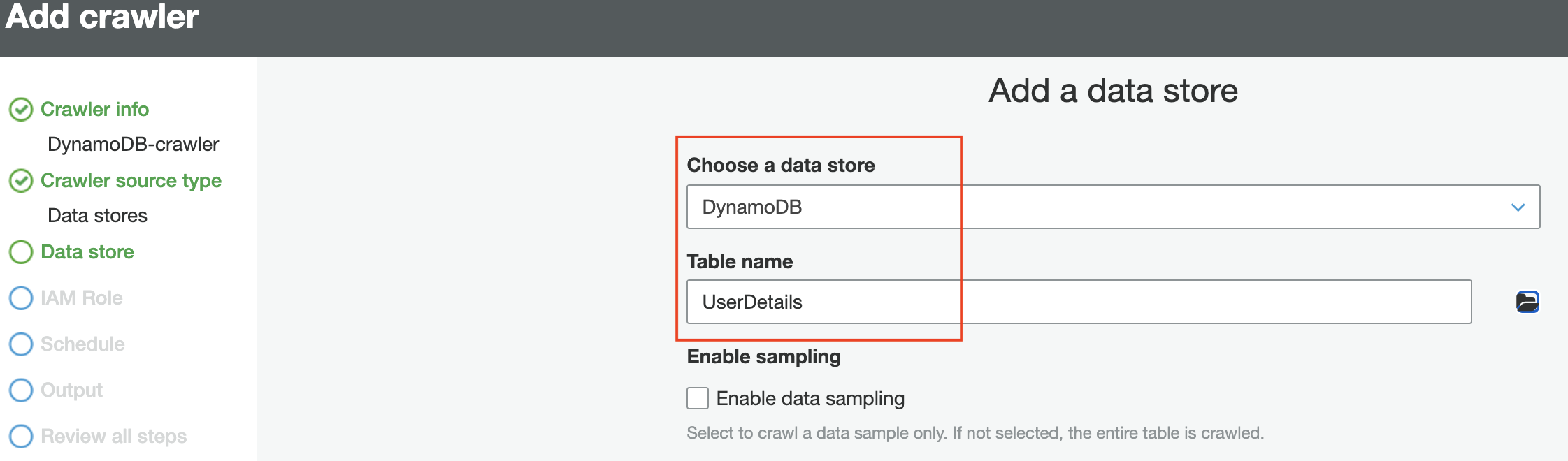
Task: Open the Output step
Action: point(71,390)
